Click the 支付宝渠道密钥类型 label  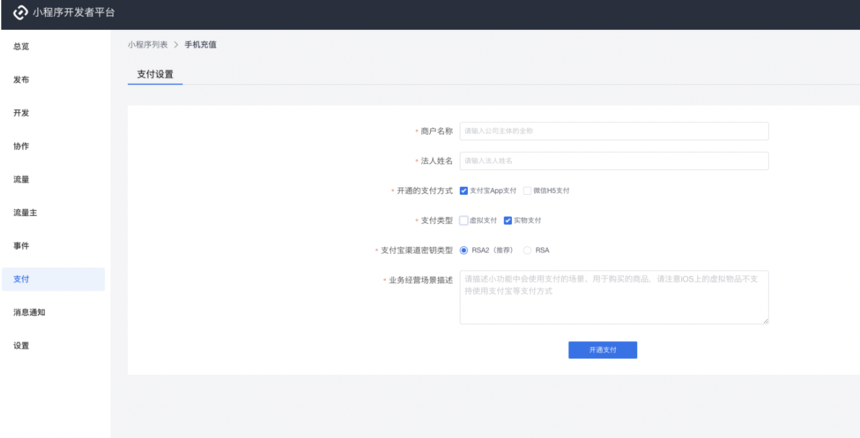click(417, 251)
